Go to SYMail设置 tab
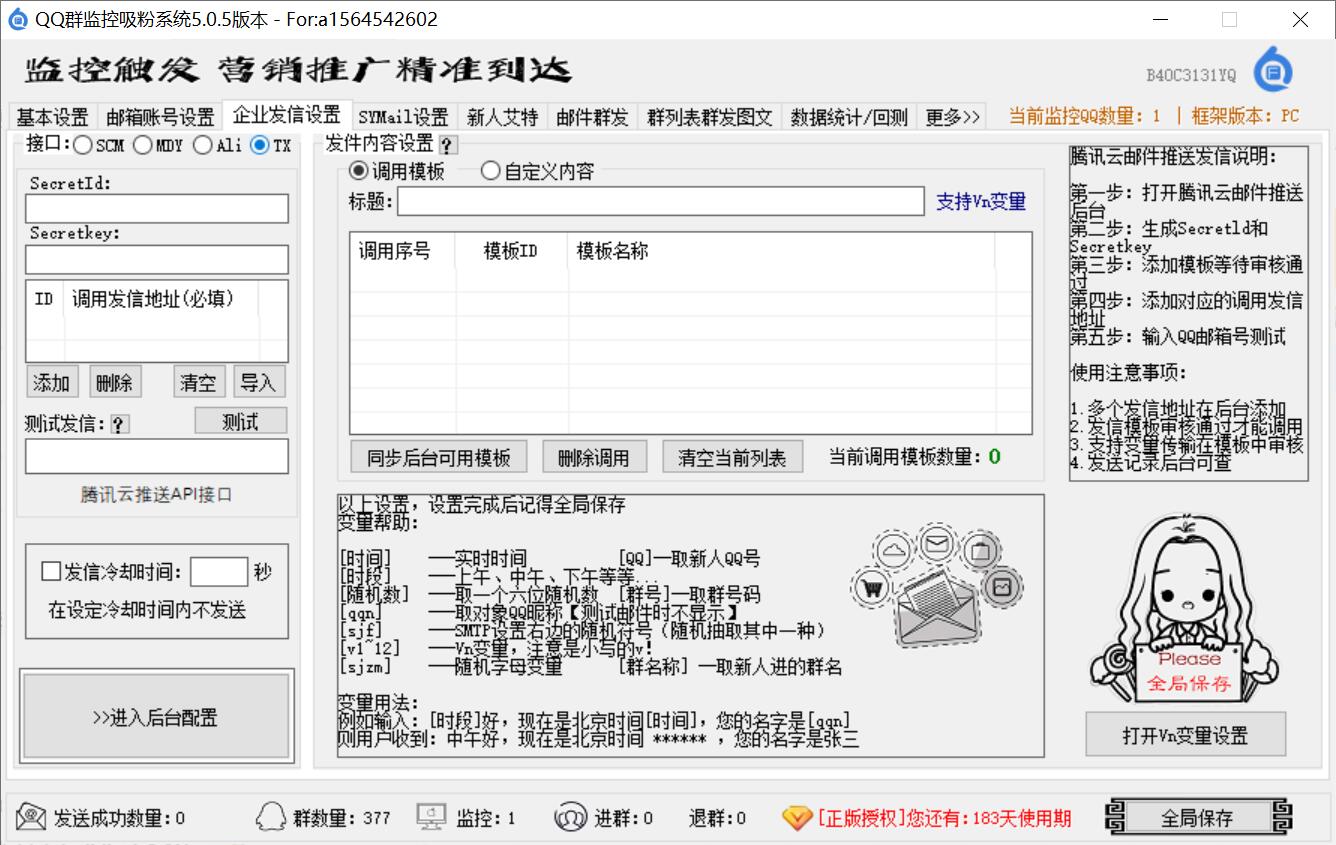The height and width of the screenshot is (845, 1336). (403, 117)
